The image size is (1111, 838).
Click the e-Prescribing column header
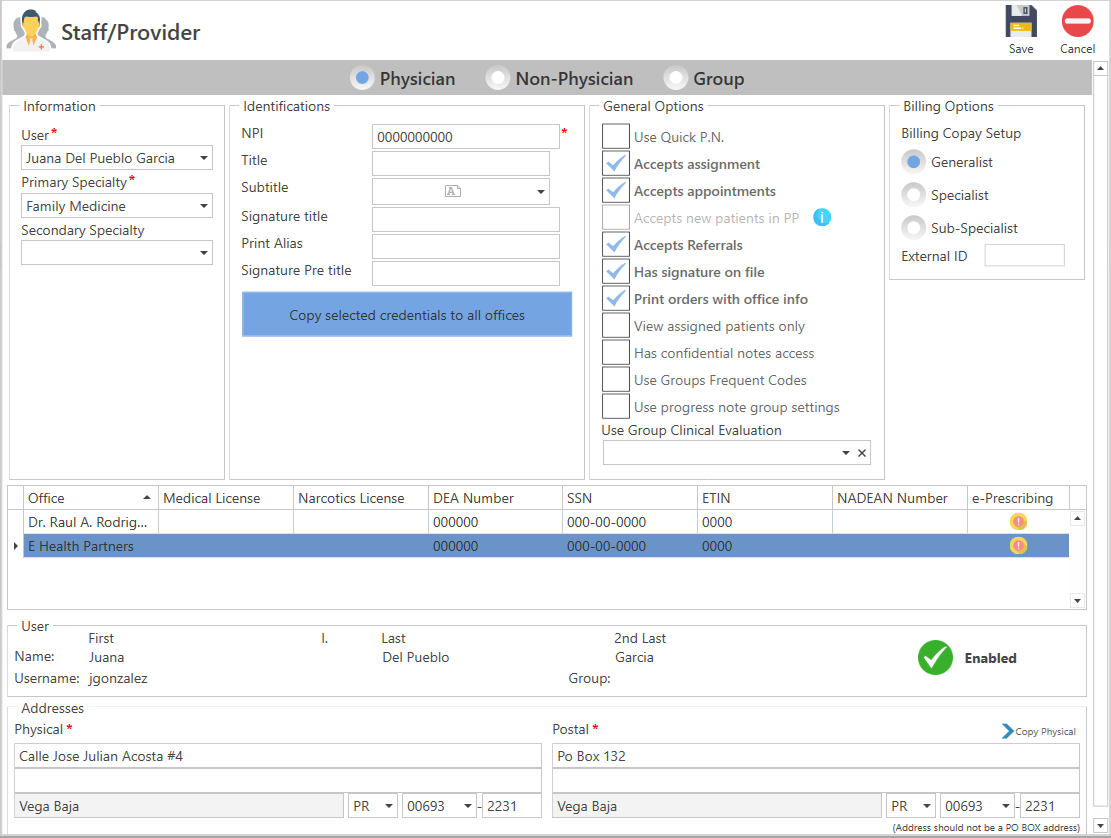click(x=1018, y=498)
